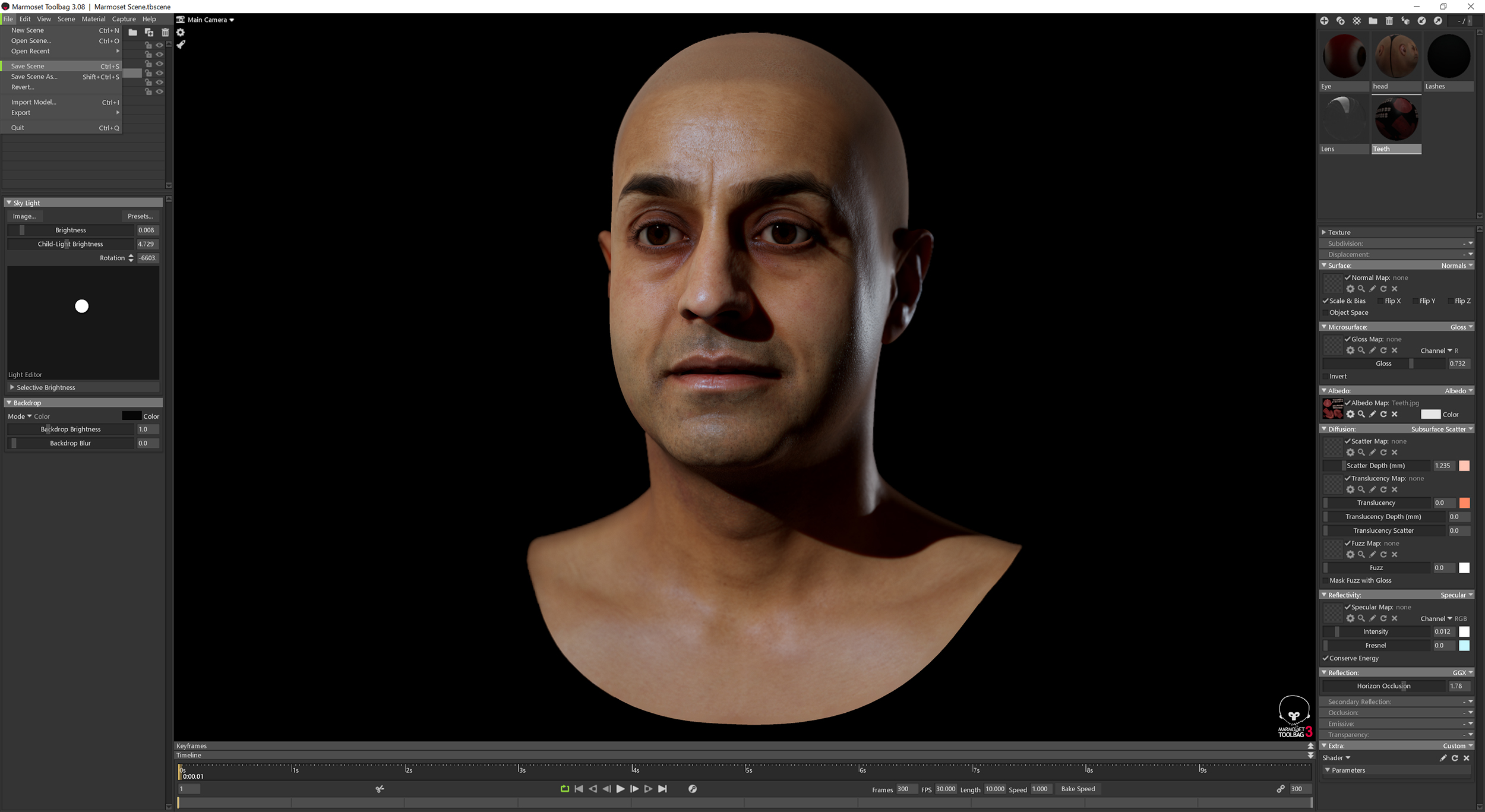Image resolution: width=1485 pixels, height=812 pixels.
Task: Refresh the Gloss Map with the reload icon
Action: [1384, 350]
